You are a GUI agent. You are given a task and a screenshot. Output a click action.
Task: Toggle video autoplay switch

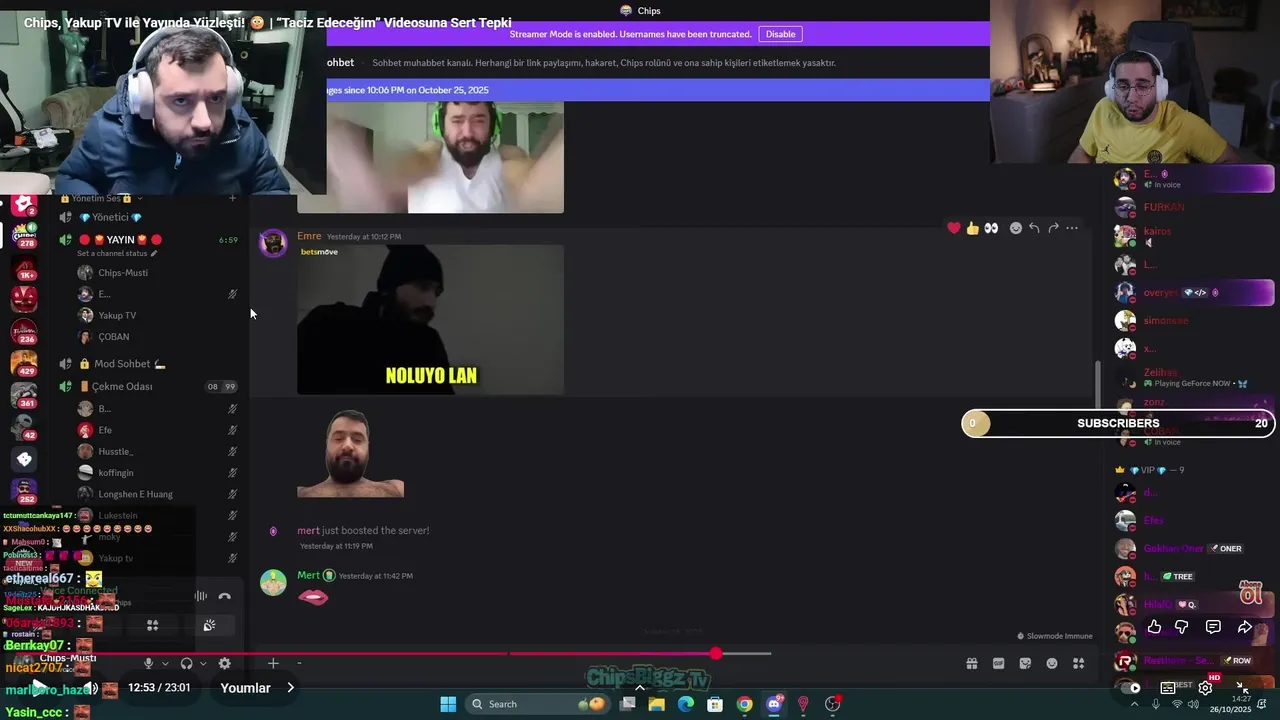point(1131,688)
